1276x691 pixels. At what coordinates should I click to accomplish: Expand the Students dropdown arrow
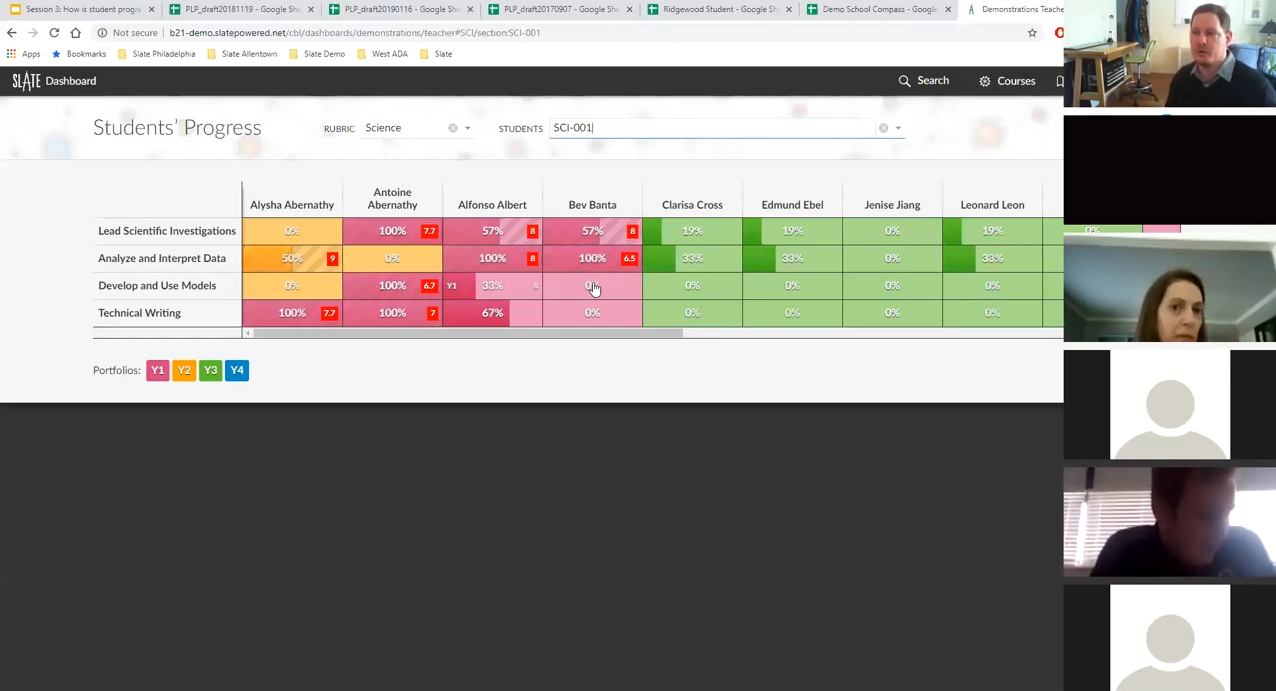click(898, 128)
